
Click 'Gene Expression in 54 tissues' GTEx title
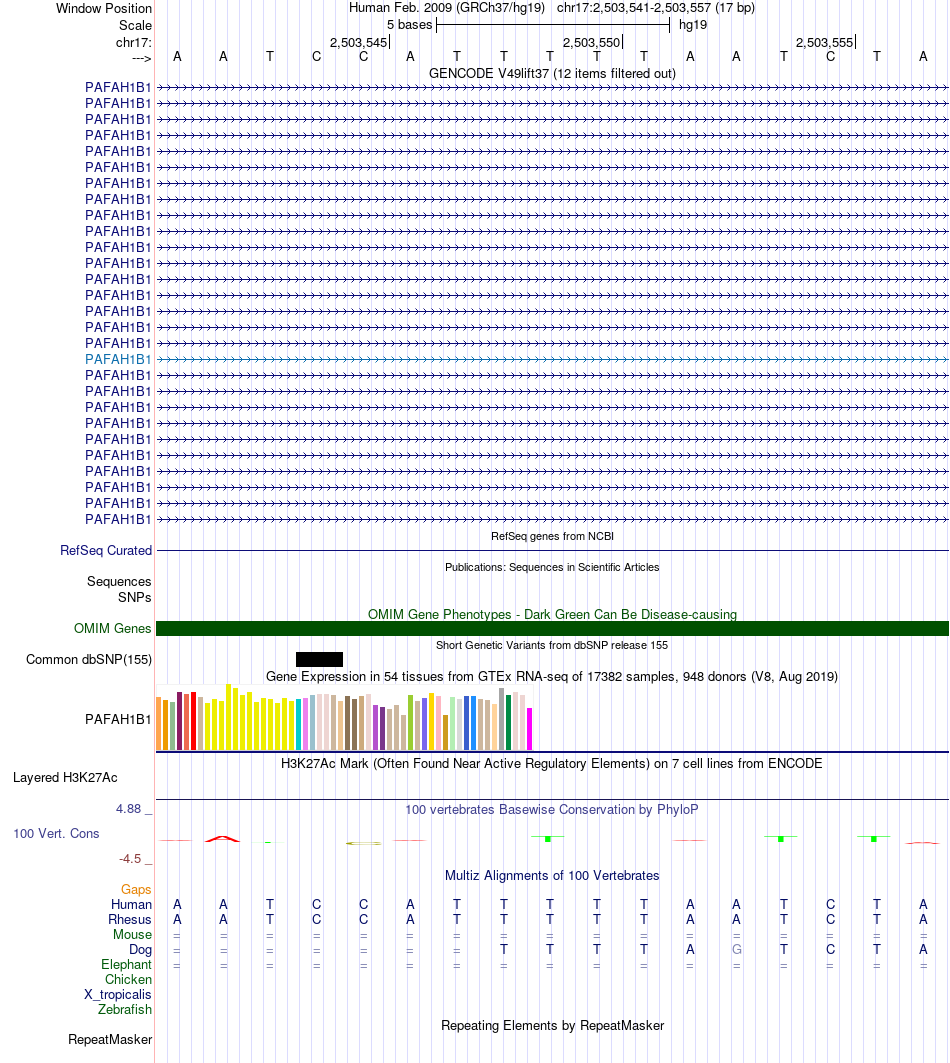point(552,677)
